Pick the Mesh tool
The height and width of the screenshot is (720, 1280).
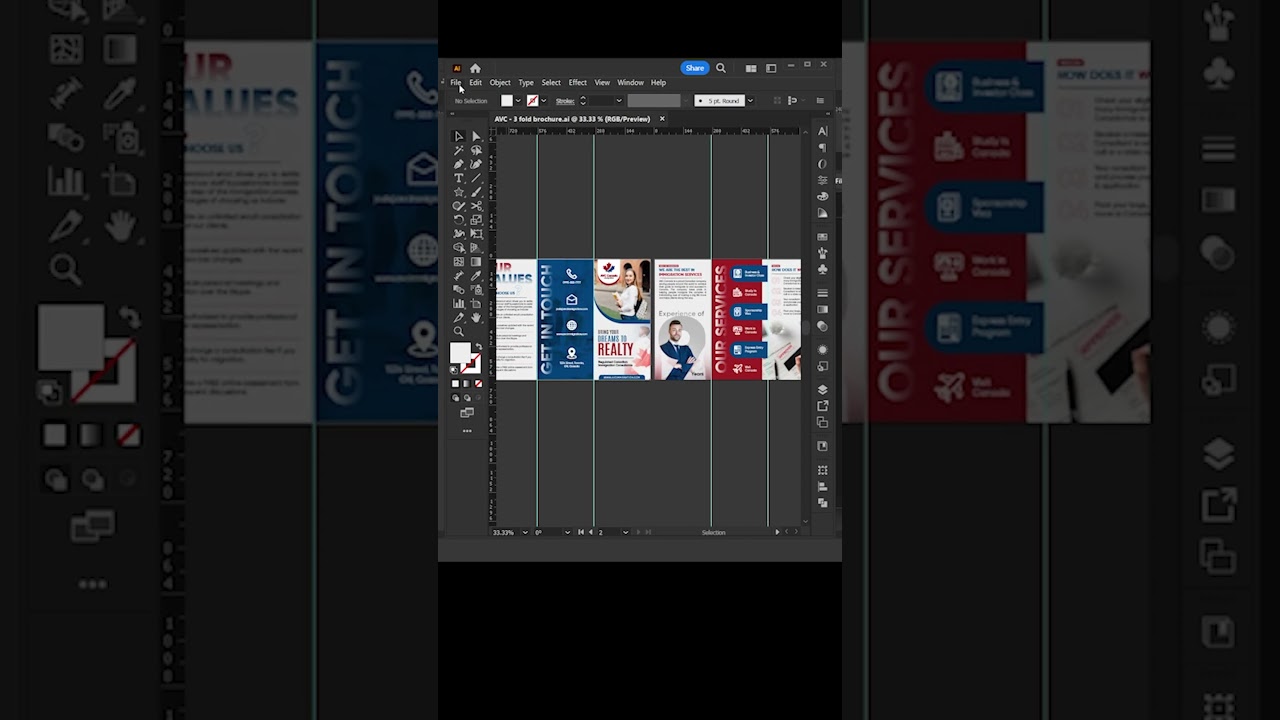(x=459, y=262)
